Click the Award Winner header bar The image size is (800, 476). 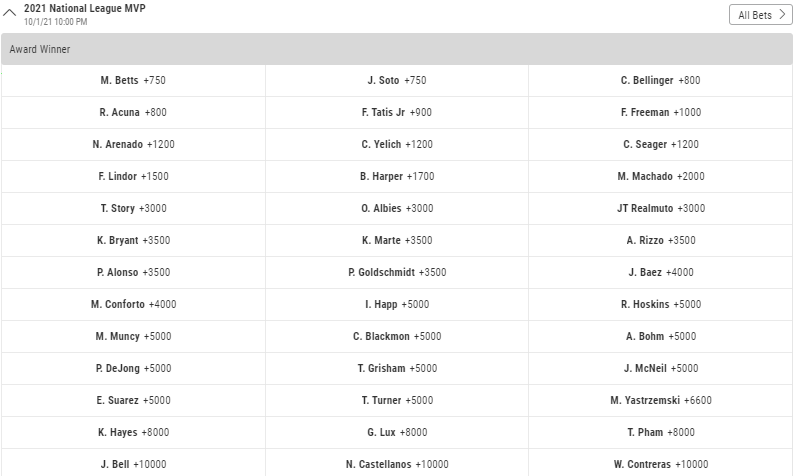(x=397, y=49)
